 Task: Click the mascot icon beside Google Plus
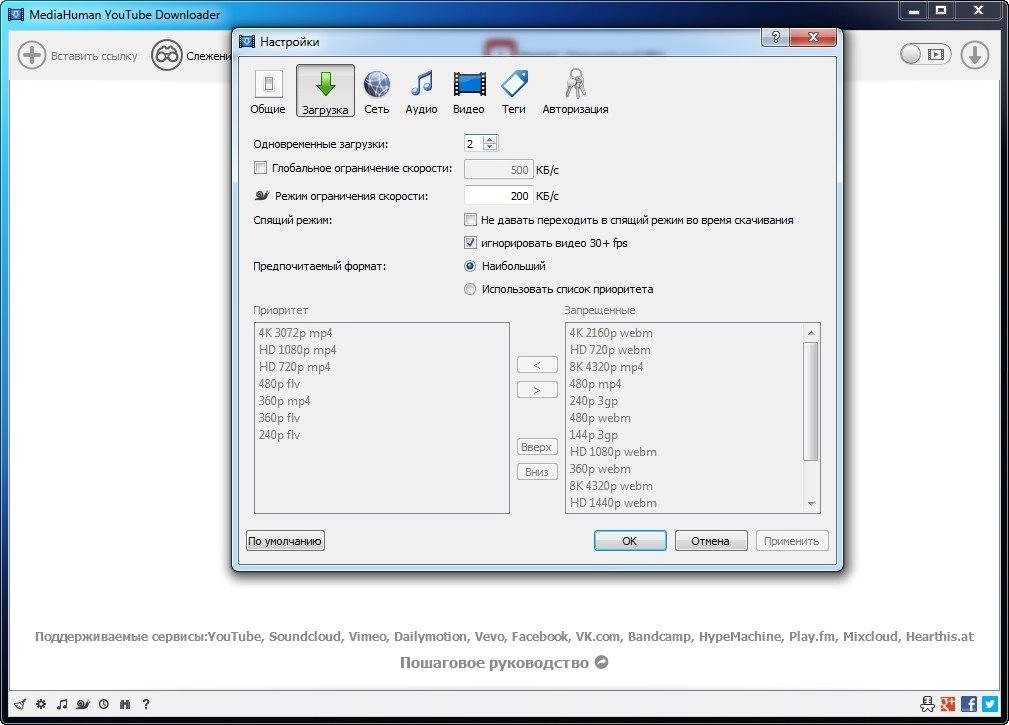927,704
